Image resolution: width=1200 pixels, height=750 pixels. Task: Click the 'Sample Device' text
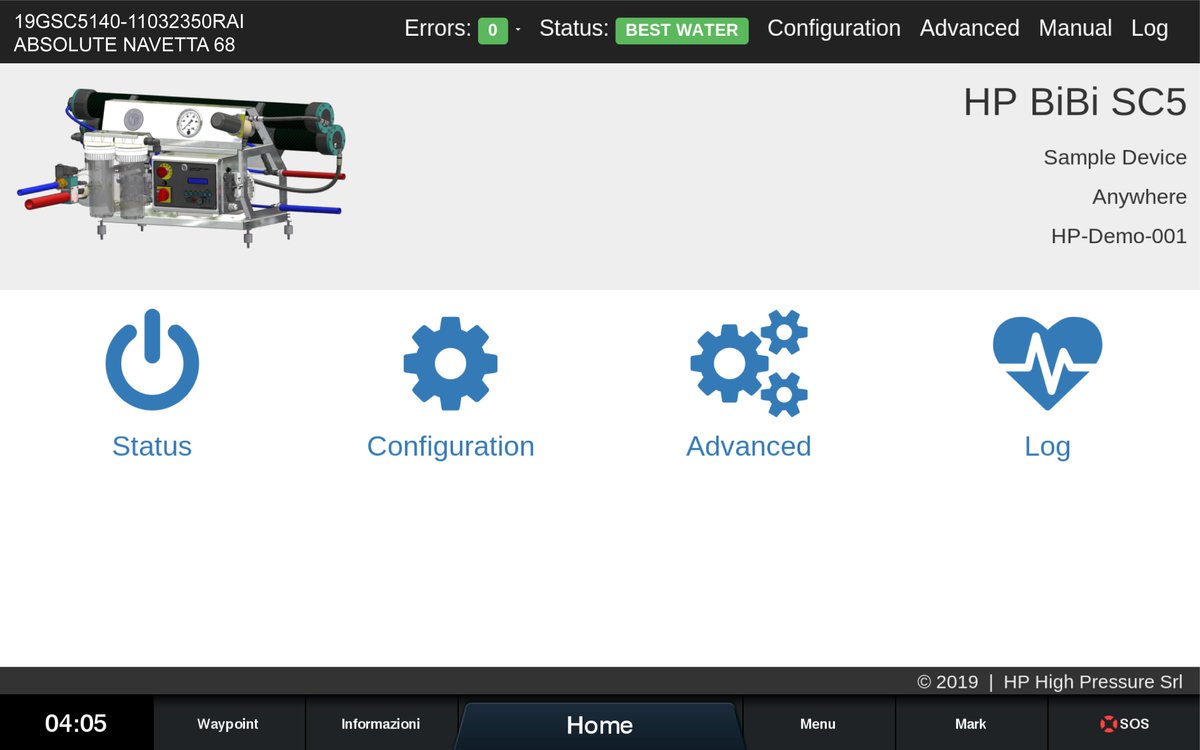[x=1115, y=157]
